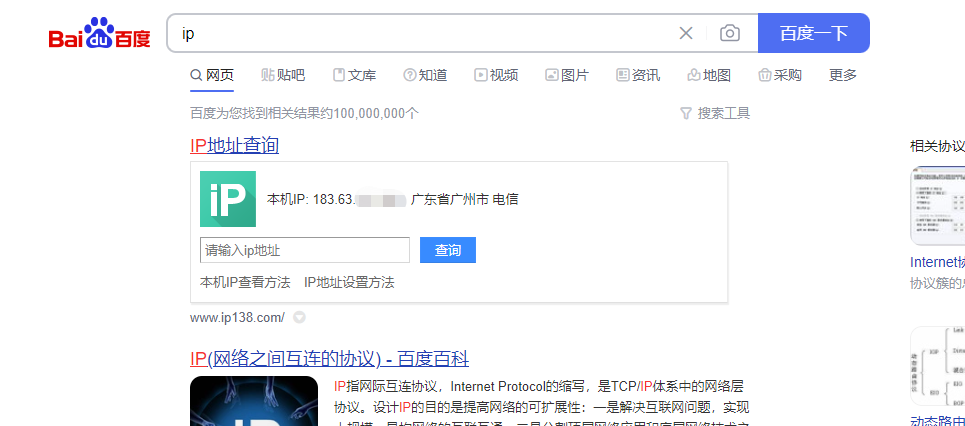Open the Internet protocol card thumbnail in sidebar

click(937, 206)
